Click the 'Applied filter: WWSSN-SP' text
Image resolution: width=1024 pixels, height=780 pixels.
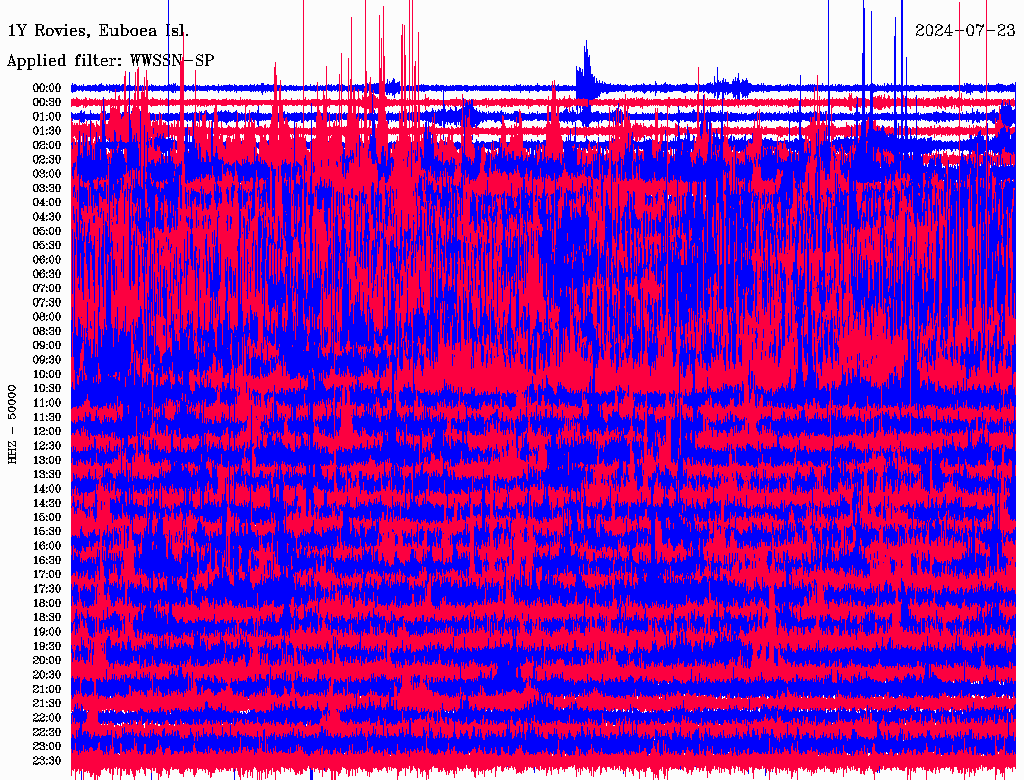click(x=110, y=61)
